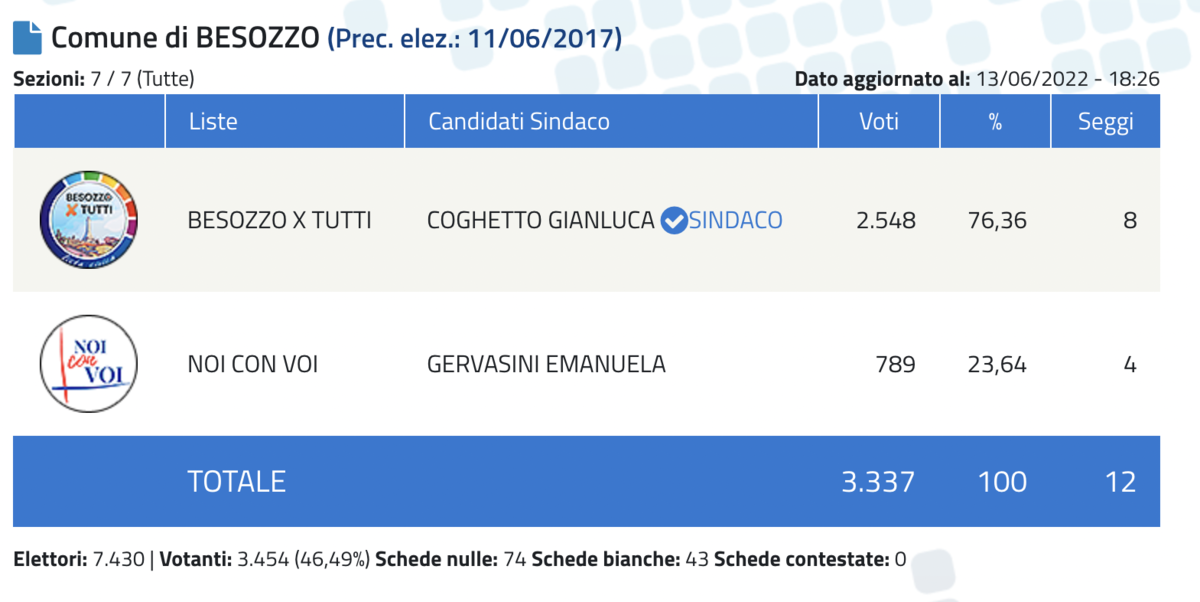Click the document icon beside Comune di BESOZZO

click(27, 38)
